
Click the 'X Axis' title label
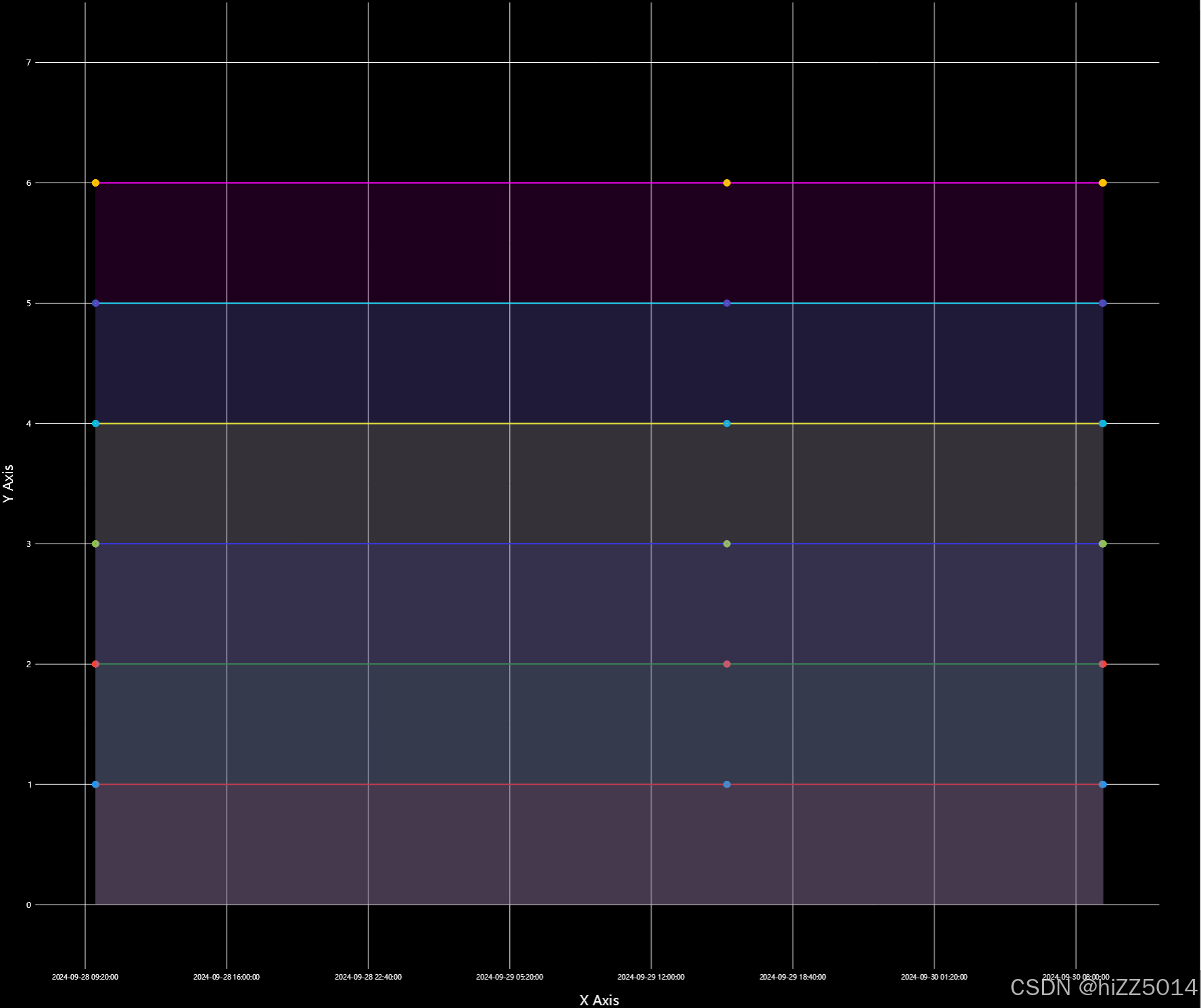coord(599,1001)
